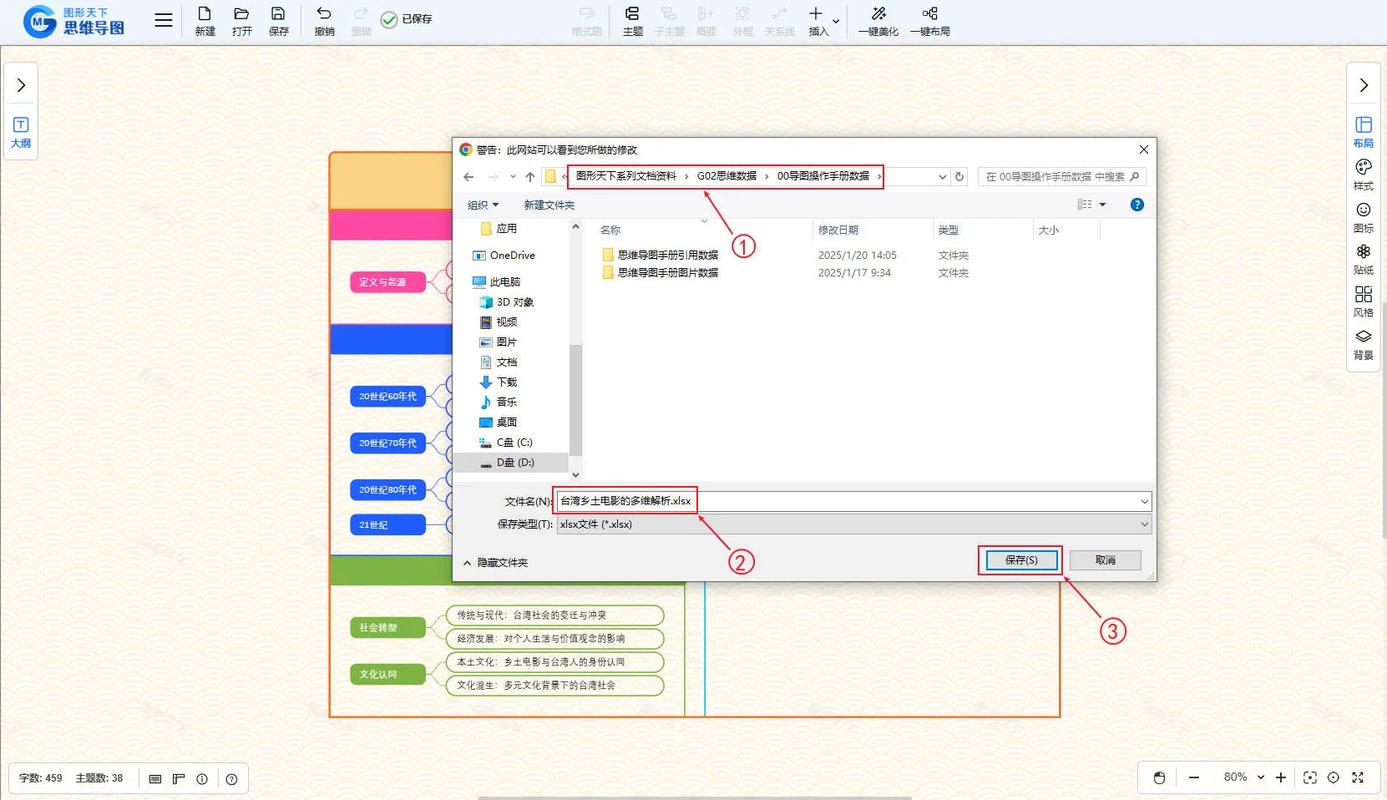Open the save type dropdown showing xlsx文件
1387x800 pixels.
(x=1145, y=523)
